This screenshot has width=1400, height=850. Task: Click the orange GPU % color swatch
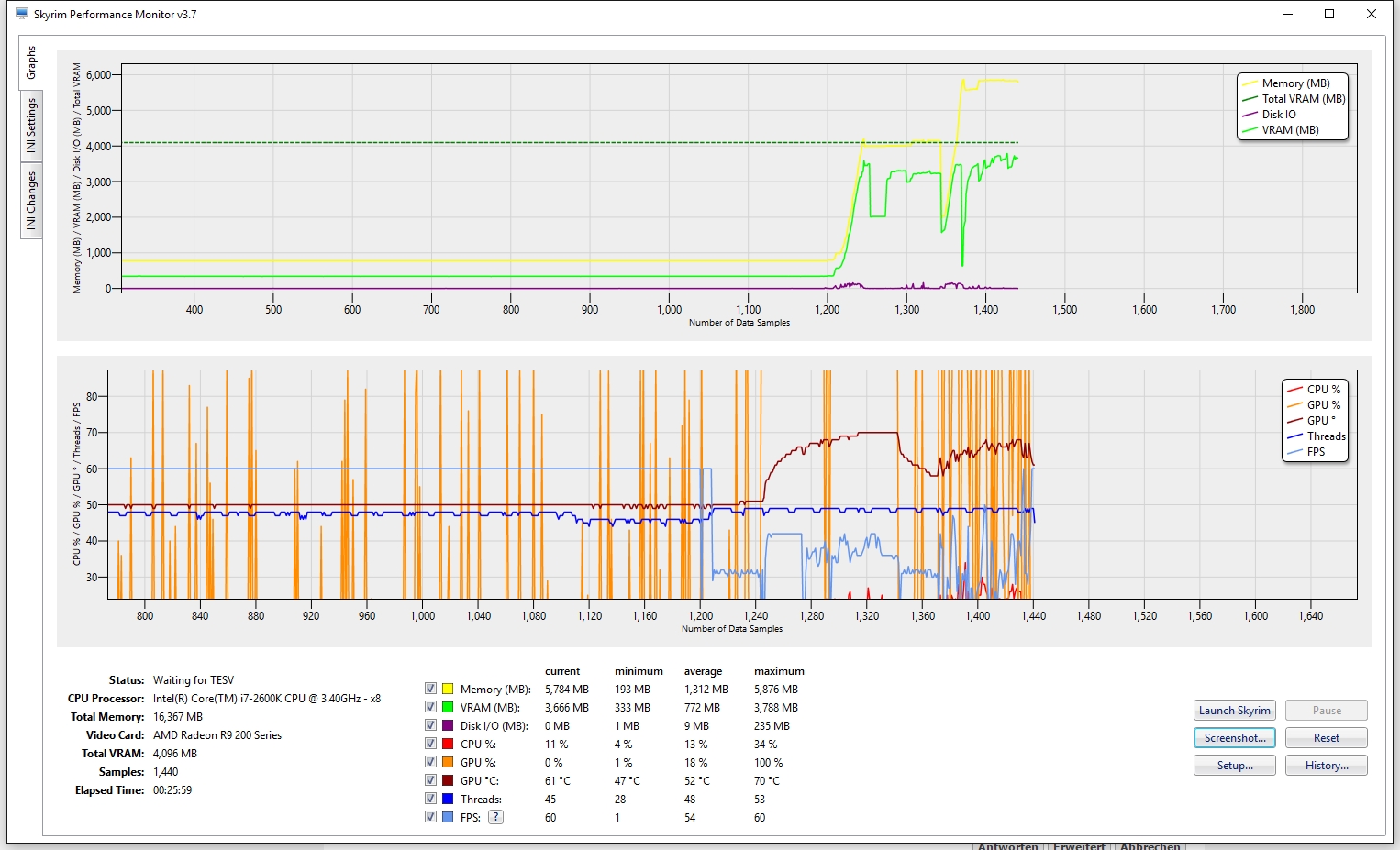pyautogui.click(x=448, y=762)
